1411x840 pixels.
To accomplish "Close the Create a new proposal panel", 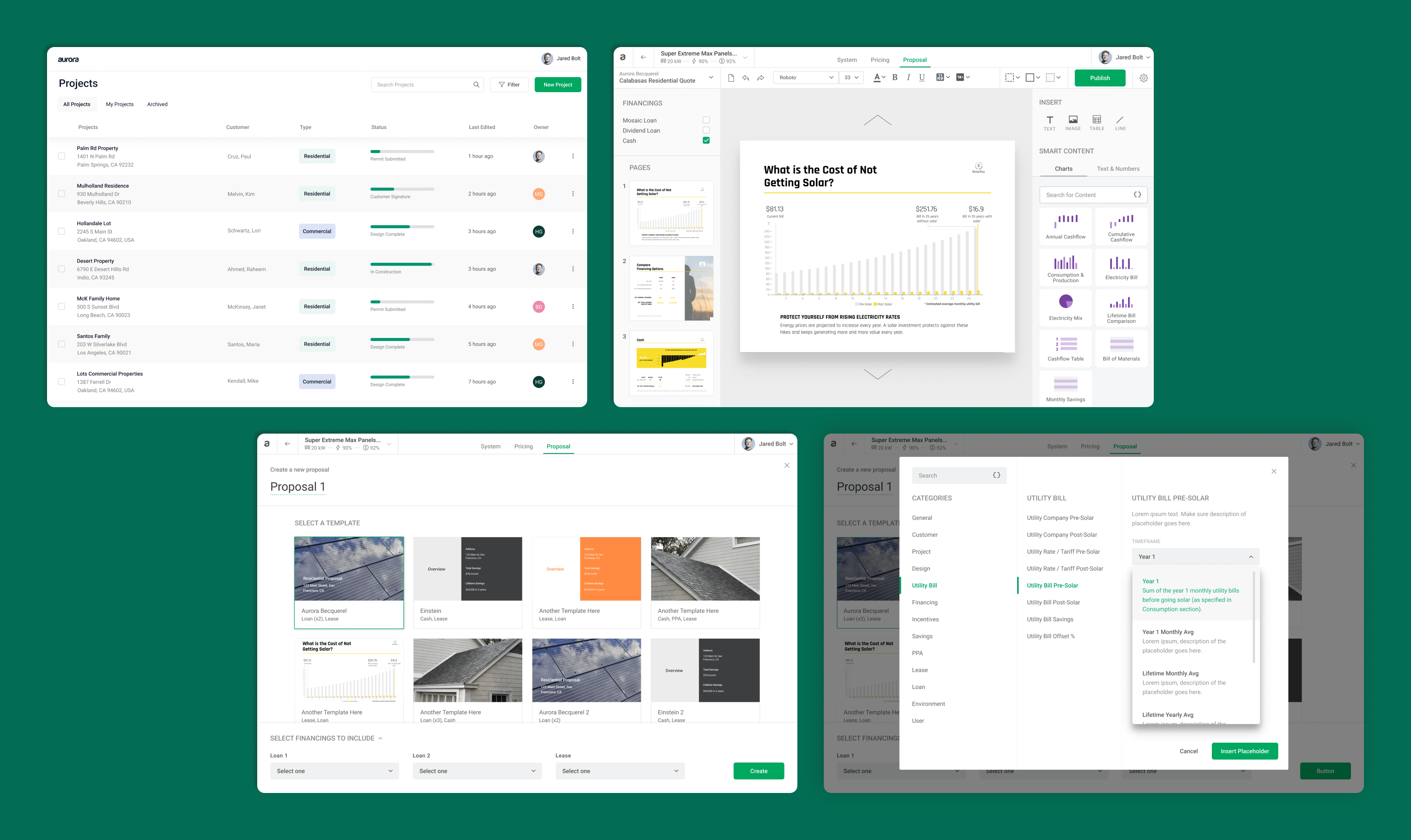I will 787,465.
